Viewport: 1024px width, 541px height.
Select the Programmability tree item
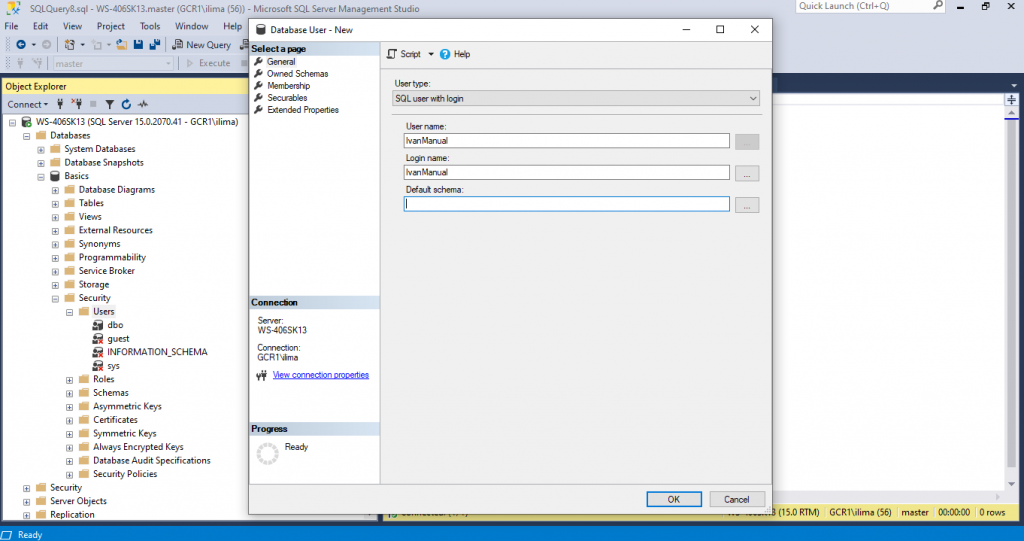click(x=112, y=257)
